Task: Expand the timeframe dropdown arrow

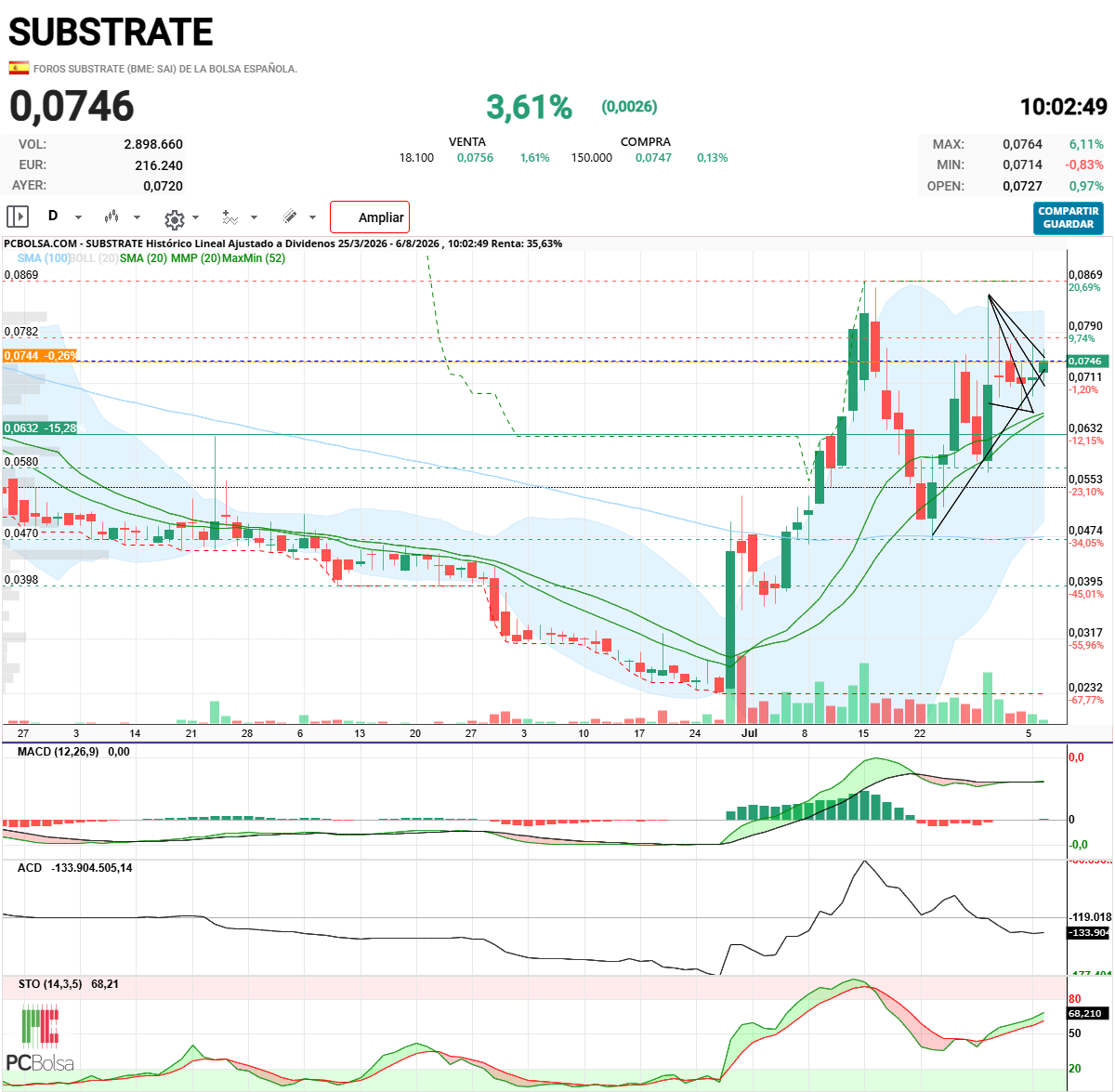Action: pyautogui.click(x=78, y=217)
